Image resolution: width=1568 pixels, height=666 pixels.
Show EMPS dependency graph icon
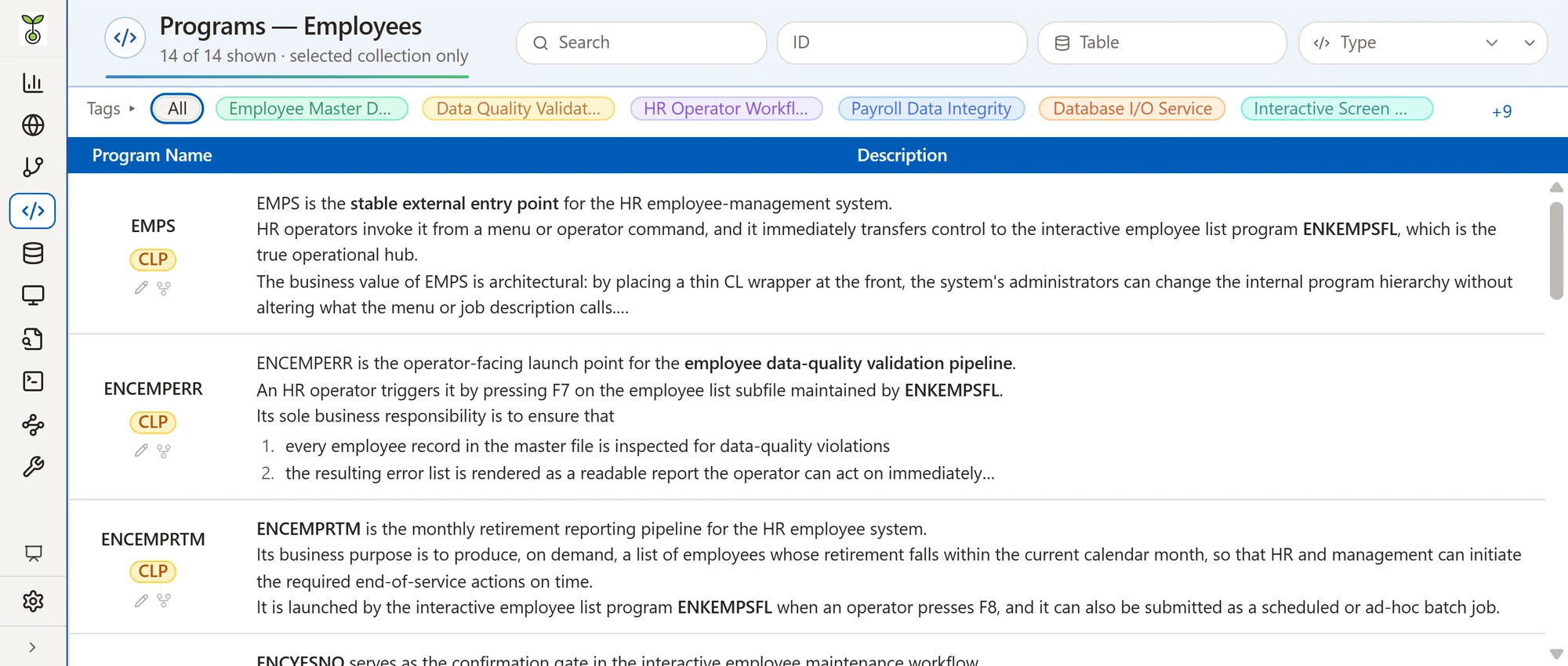163,288
